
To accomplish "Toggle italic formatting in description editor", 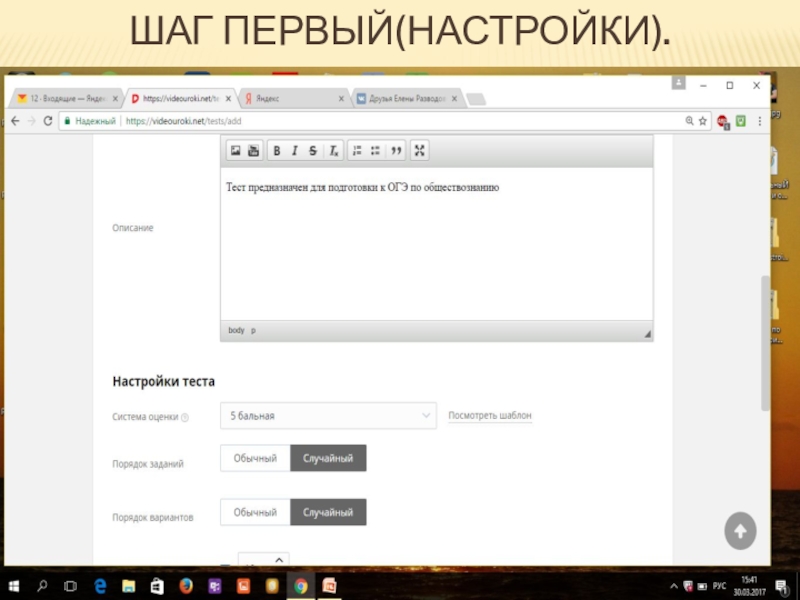I will point(295,151).
